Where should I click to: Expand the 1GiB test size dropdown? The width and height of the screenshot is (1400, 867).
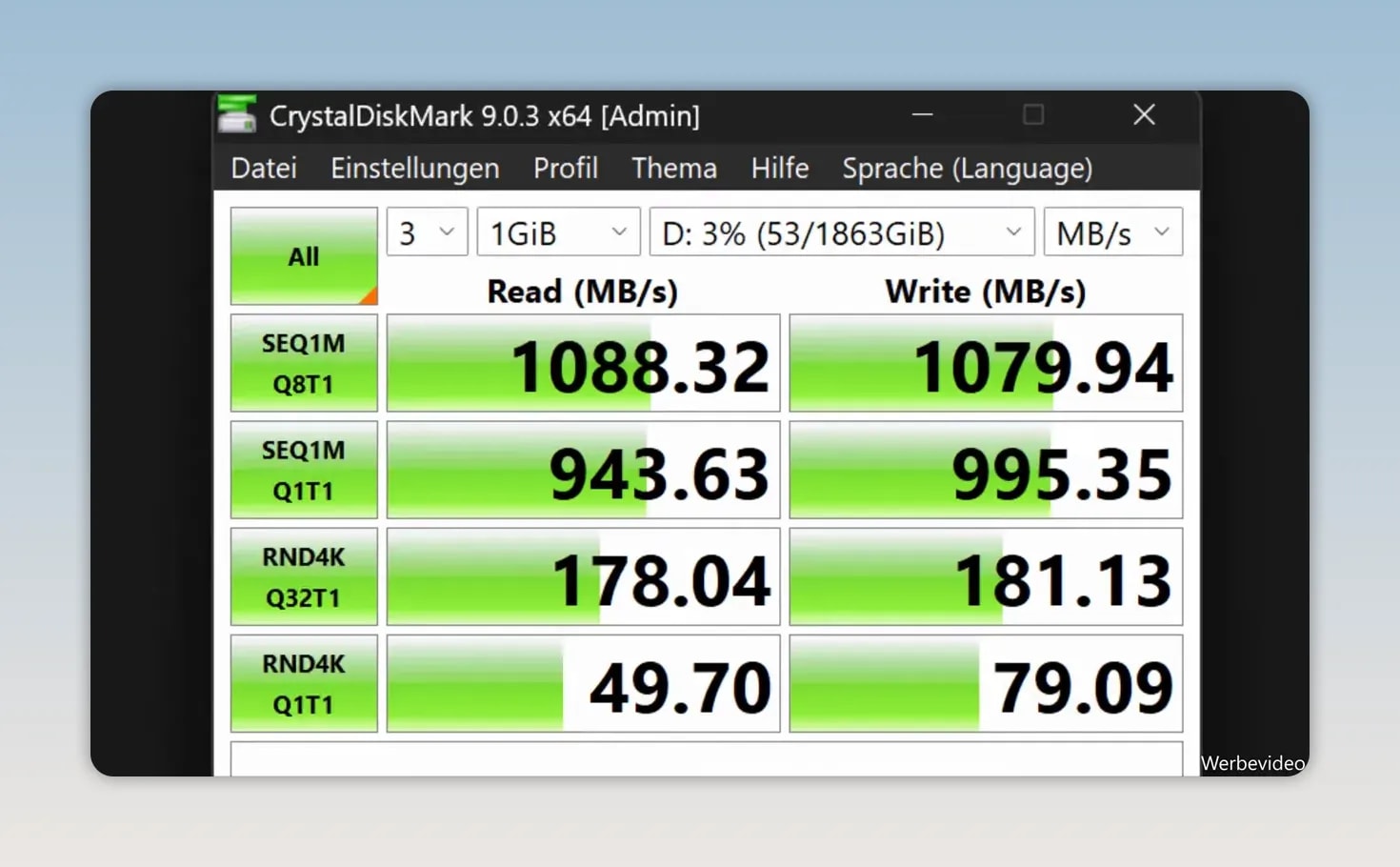pyautogui.click(x=558, y=232)
